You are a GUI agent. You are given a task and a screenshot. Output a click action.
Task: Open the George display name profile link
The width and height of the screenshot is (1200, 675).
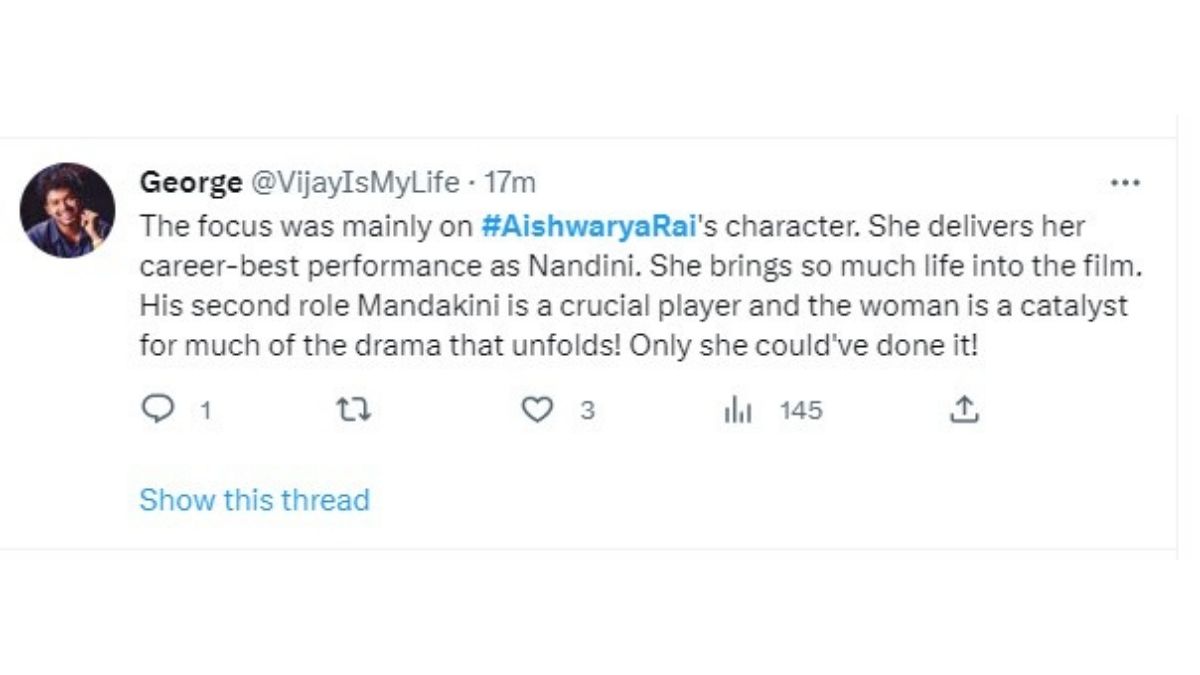coord(190,183)
